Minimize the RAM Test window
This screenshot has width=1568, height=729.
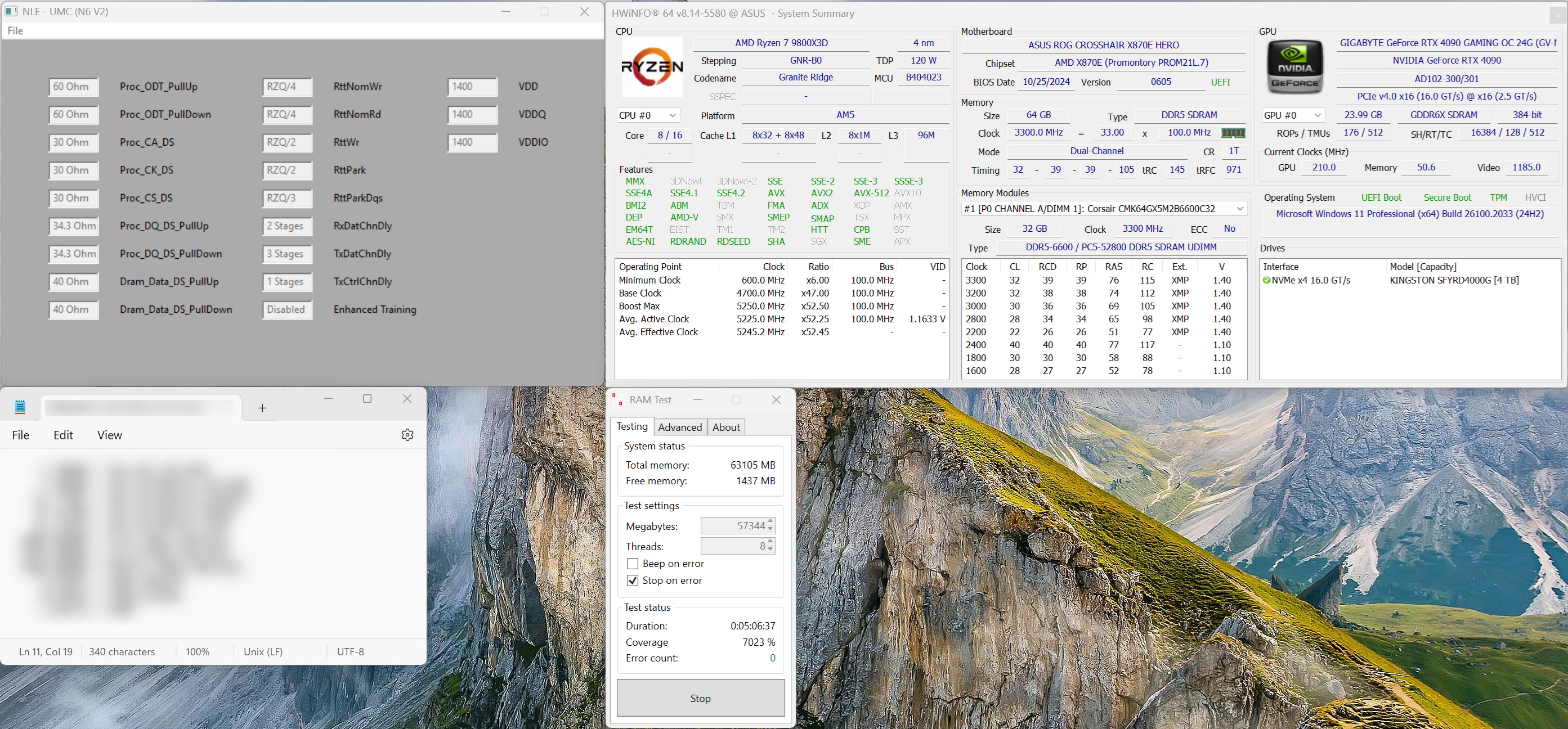697,400
